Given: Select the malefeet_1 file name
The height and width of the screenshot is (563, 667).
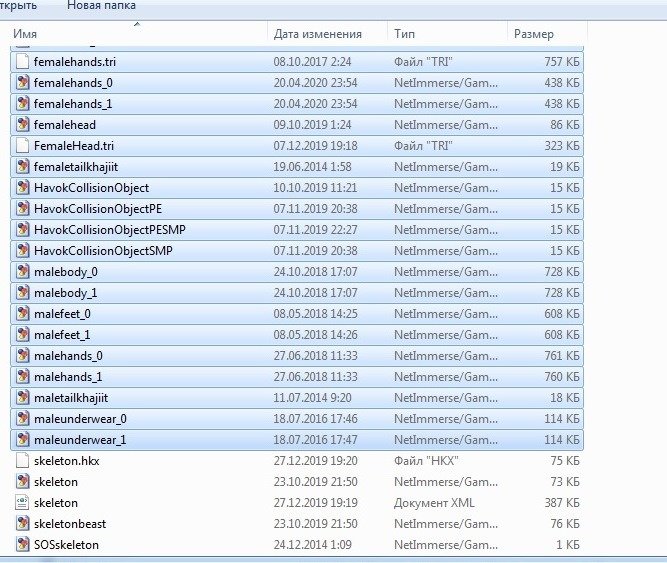Looking at the screenshot, I should pos(62,335).
